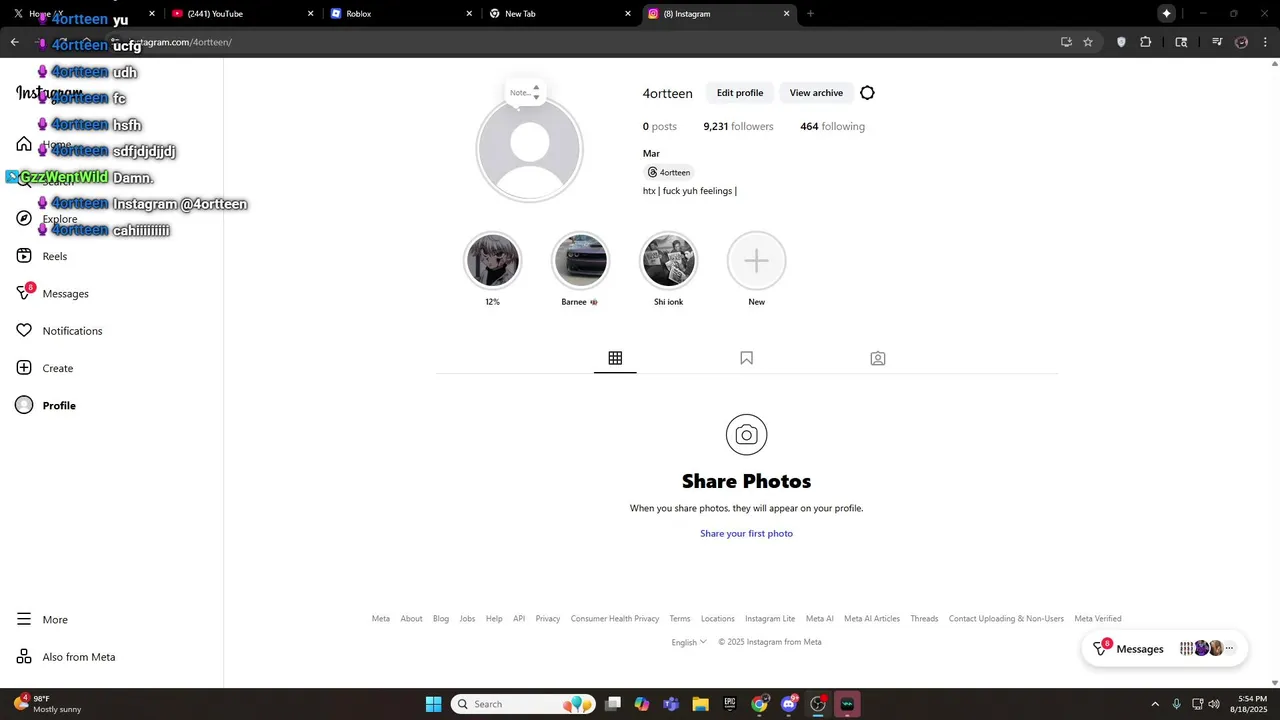Image resolution: width=1280 pixels, height=720 pixels.
Task: Click the Note bubble above avatar
Action: tap(524, 92)
